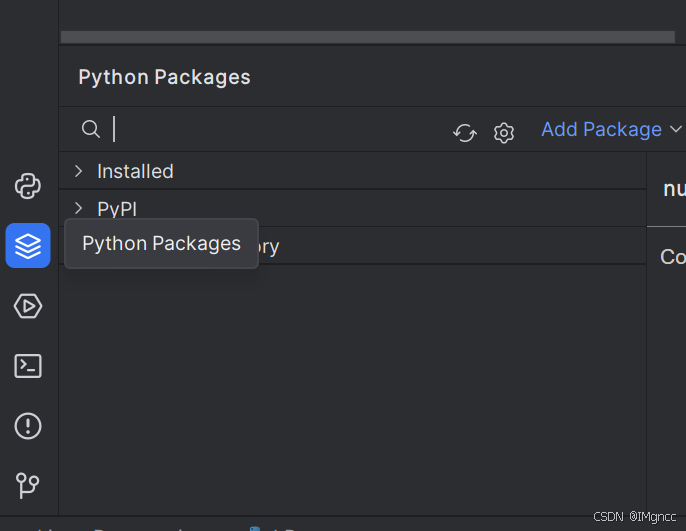
Task: Click the Python Packages panel title
Action: point(164,77)
